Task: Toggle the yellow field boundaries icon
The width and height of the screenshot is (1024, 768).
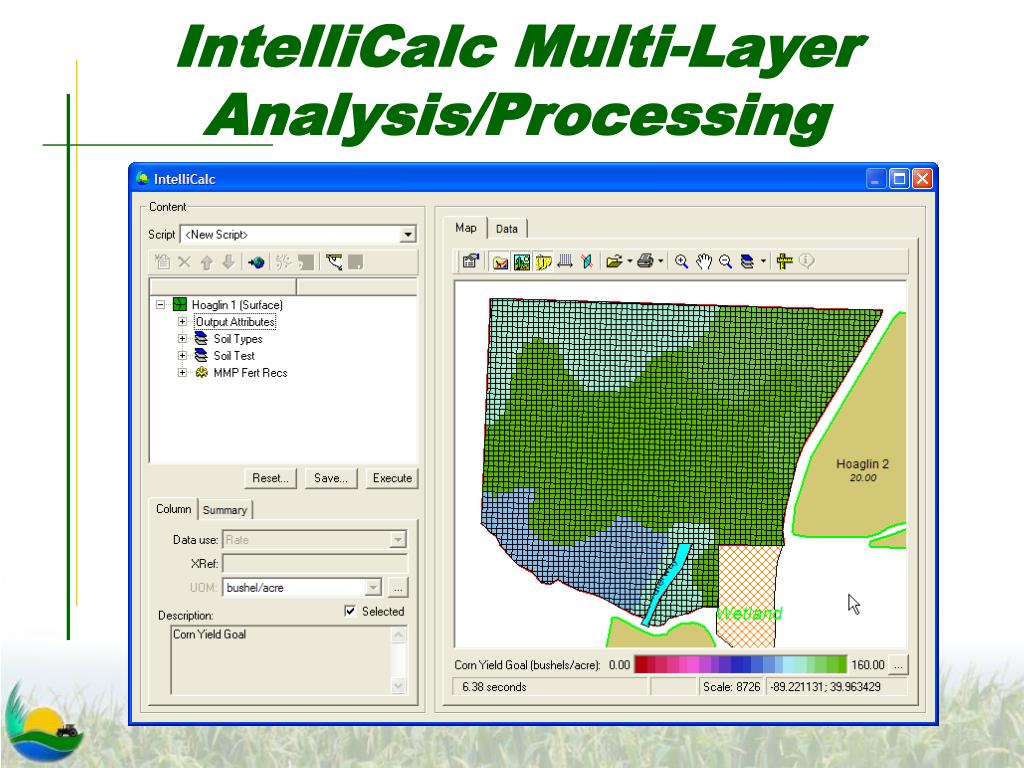Action: coord(543,263)
